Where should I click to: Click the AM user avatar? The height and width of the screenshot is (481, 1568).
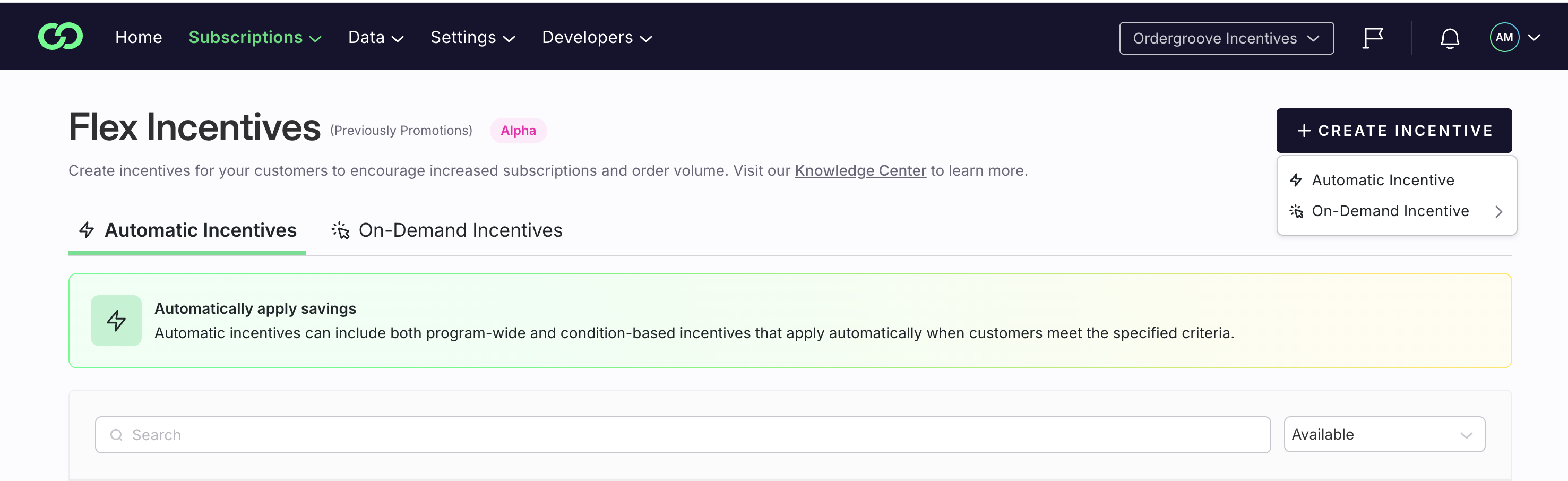click(x=1503, y=38)
